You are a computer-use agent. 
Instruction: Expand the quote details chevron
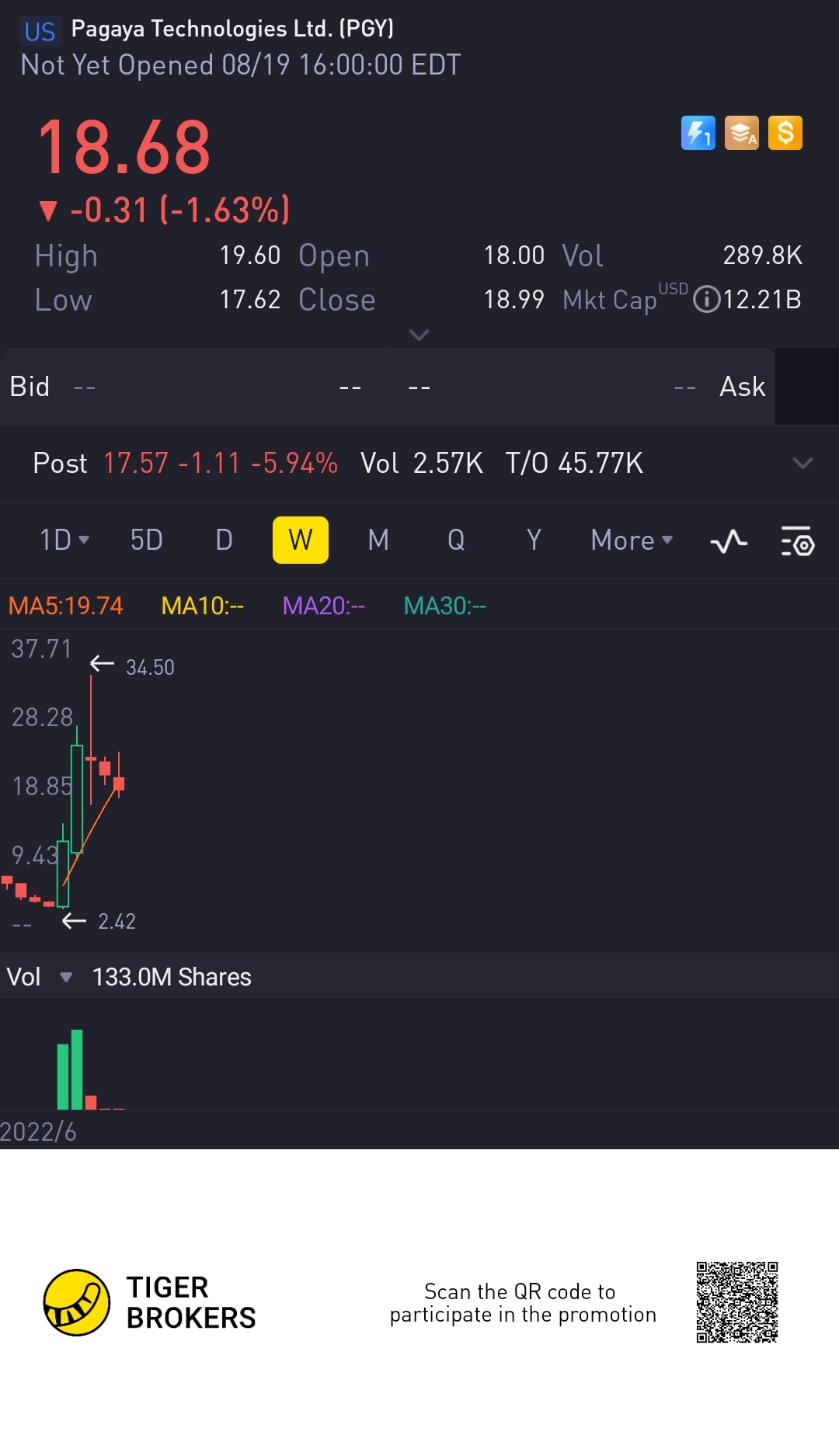pyautogui.click(x=419, y=335)
